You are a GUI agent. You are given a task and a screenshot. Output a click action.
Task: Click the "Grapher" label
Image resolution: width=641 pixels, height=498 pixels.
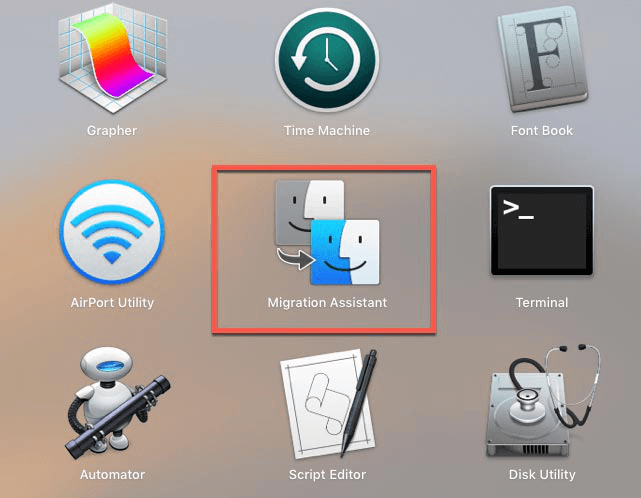point(112,130)
